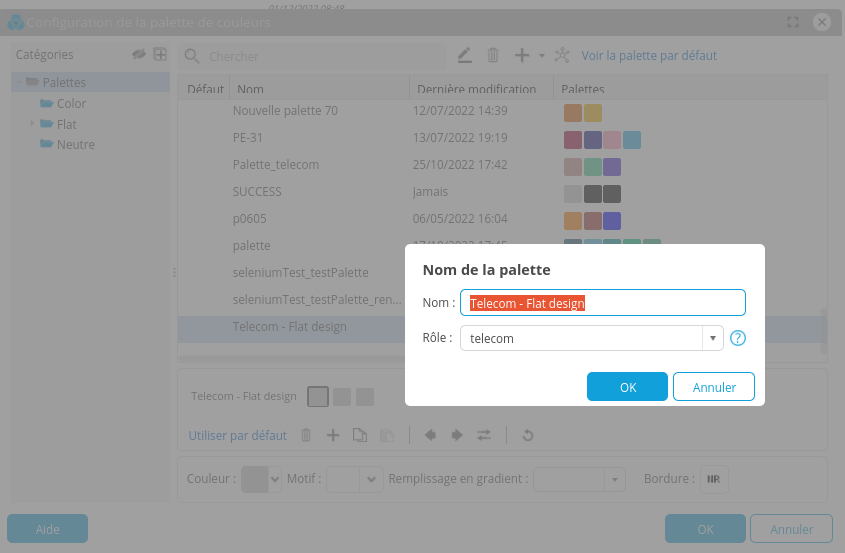This screenshot has width=845, height=553.
Task: Click the trash icon in the palette editor toolbar
Action: [306, 435]
